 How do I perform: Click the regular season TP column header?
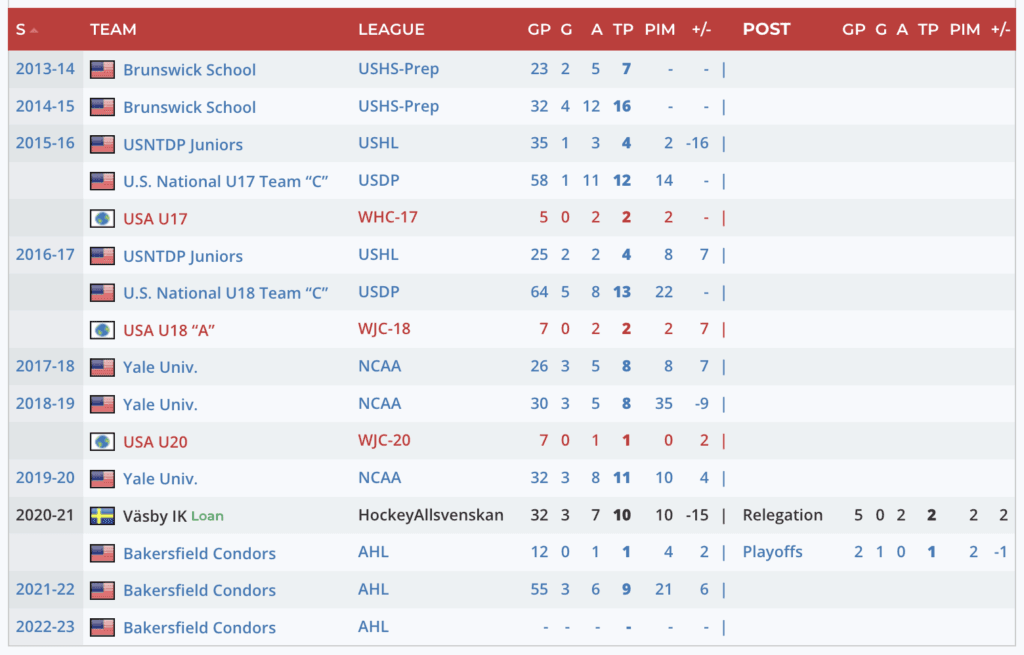pos(624,30)
